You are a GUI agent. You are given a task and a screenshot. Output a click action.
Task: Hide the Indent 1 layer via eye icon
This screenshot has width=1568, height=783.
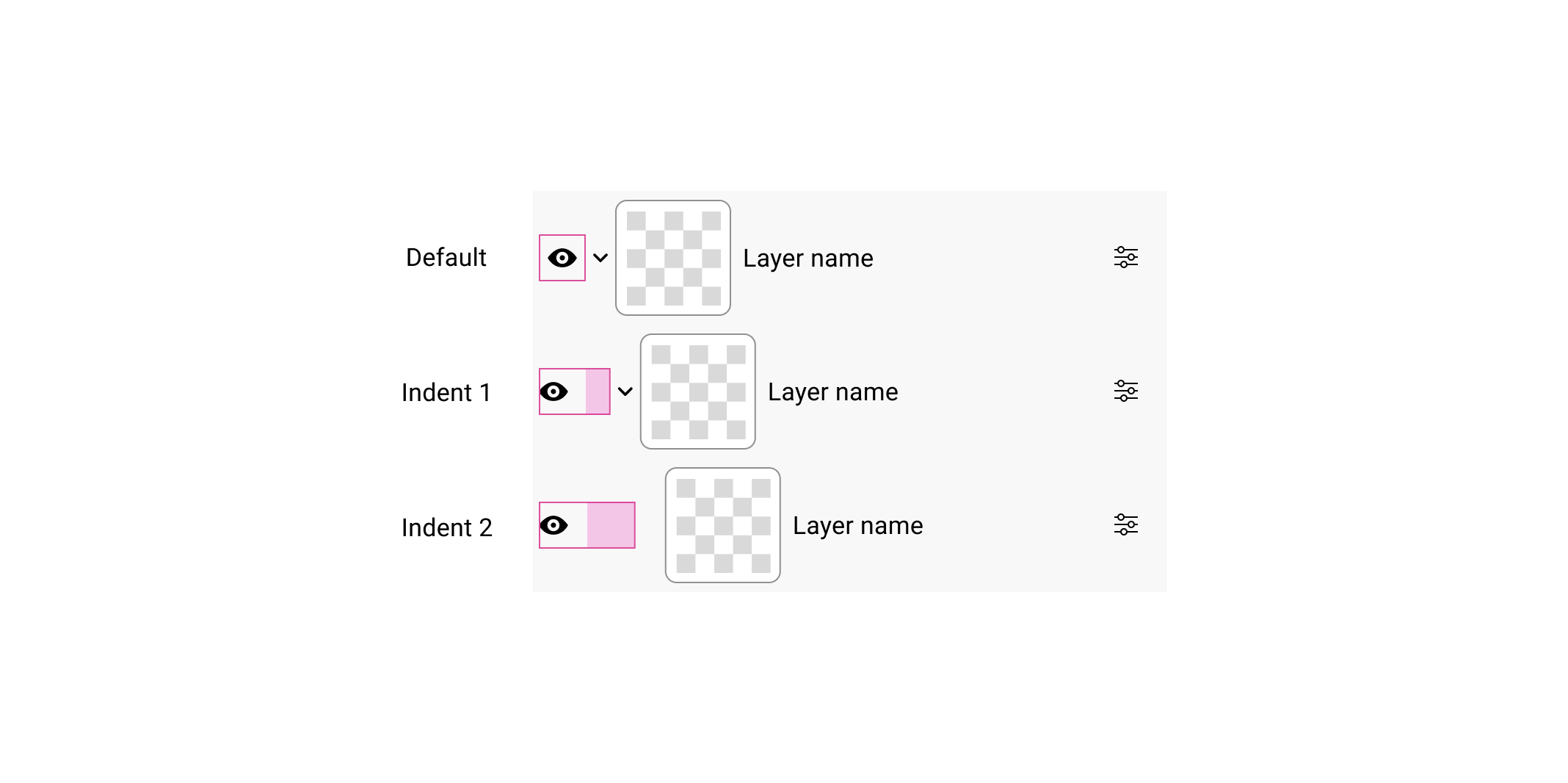tap(554, 391)
